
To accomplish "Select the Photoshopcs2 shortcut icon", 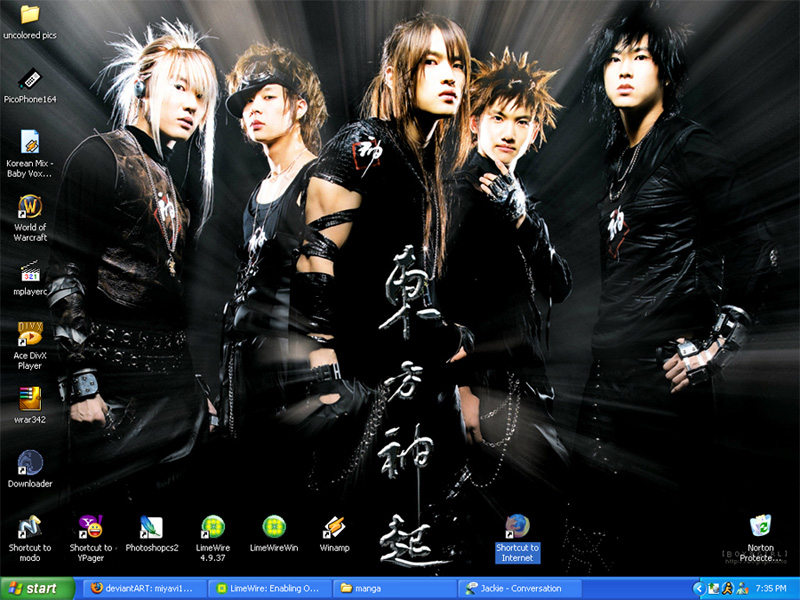I will [152, 527].
